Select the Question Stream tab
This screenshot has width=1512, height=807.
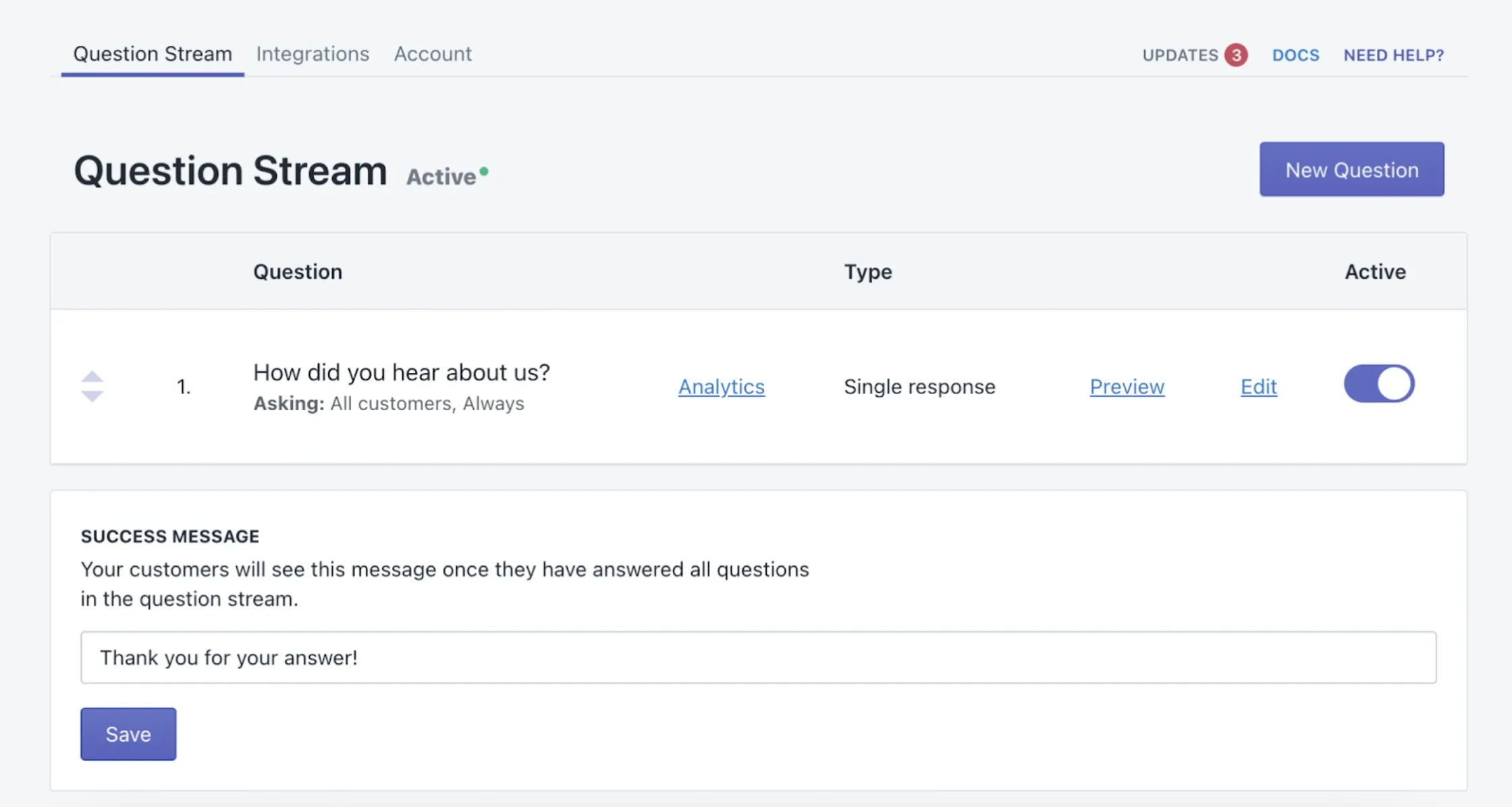tap(153, 54)
